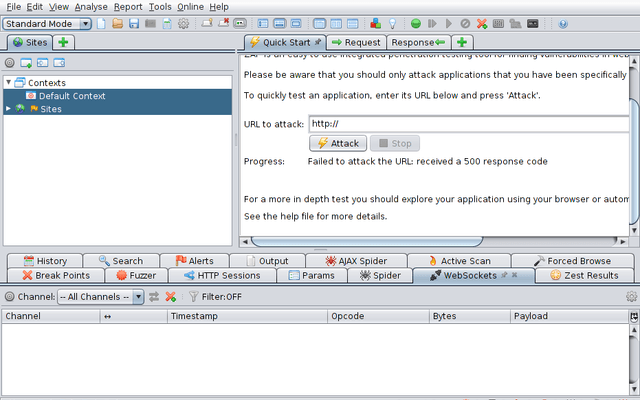Select the Sites tab
This screenshot has height=400, width=640.
click(x=29, y=42)
